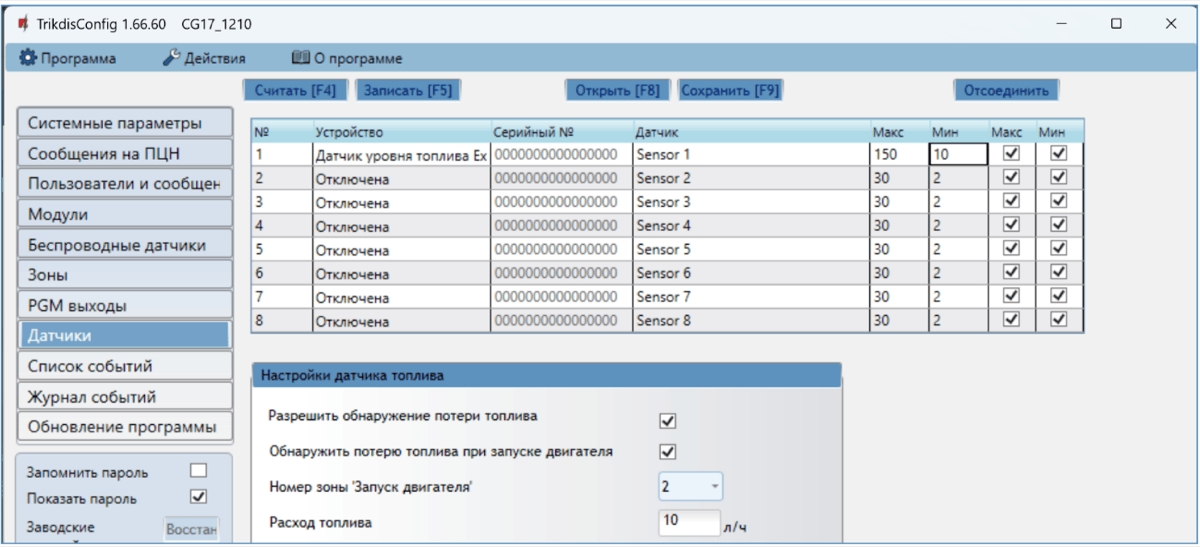
Task: Toggle Разрешить обнаружение потери топлива checkbox
Action: 668,421
